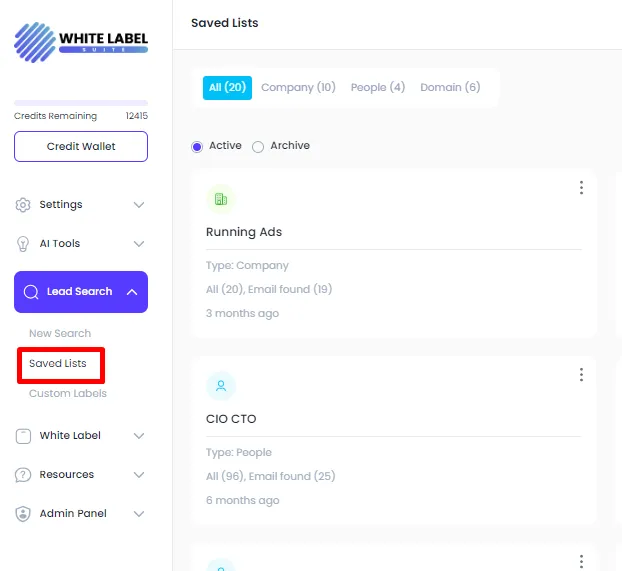Click the credits remaining progress bar
This screenshot has width=622, height=571.
point(81,103)
